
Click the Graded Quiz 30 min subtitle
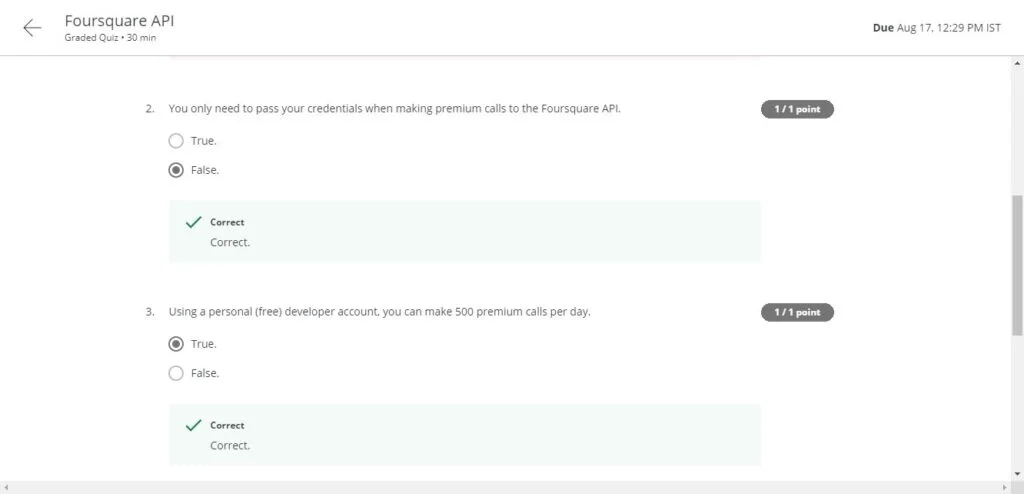(110, 38)
